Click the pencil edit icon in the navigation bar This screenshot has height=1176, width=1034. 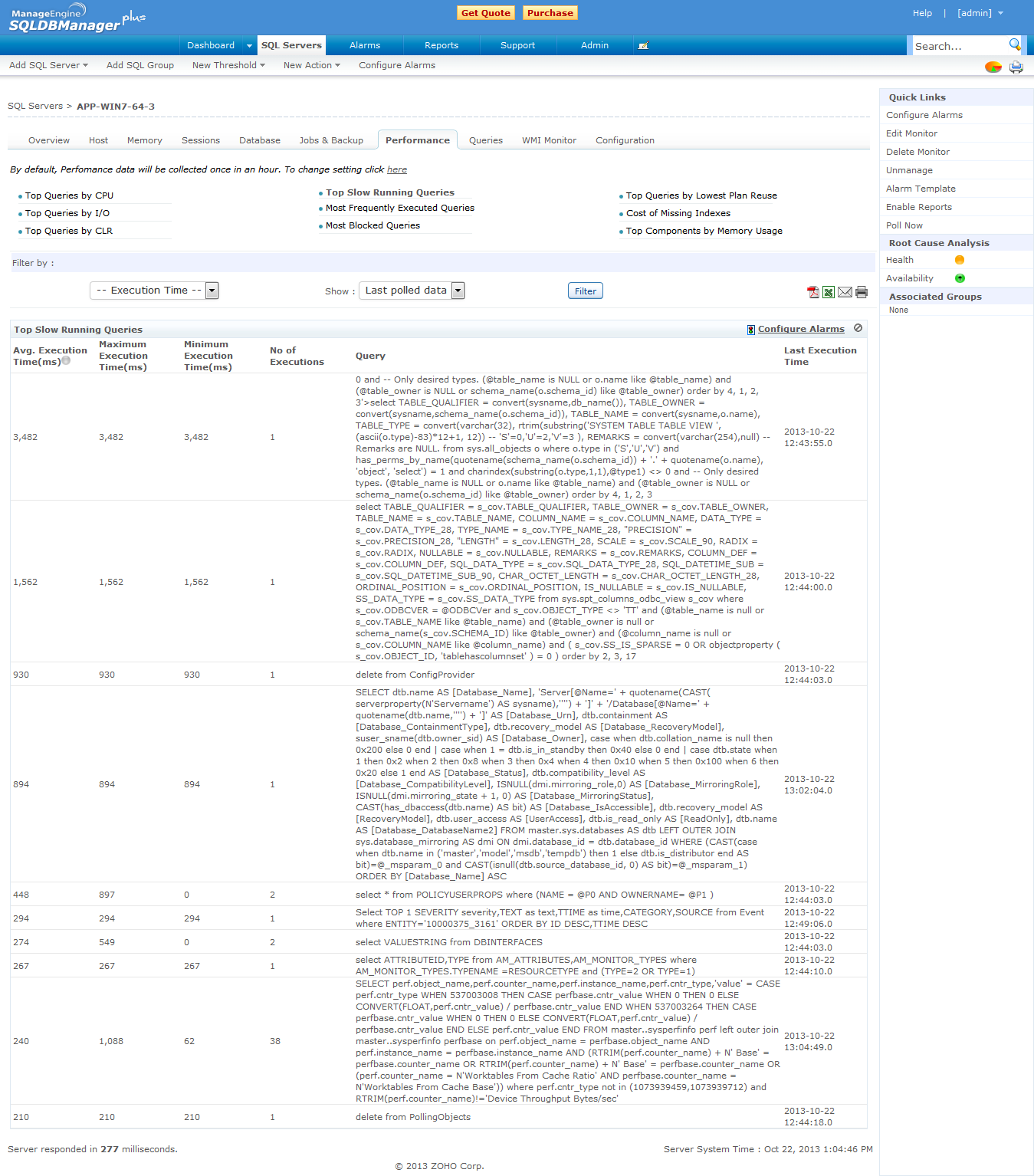(643, 46)
